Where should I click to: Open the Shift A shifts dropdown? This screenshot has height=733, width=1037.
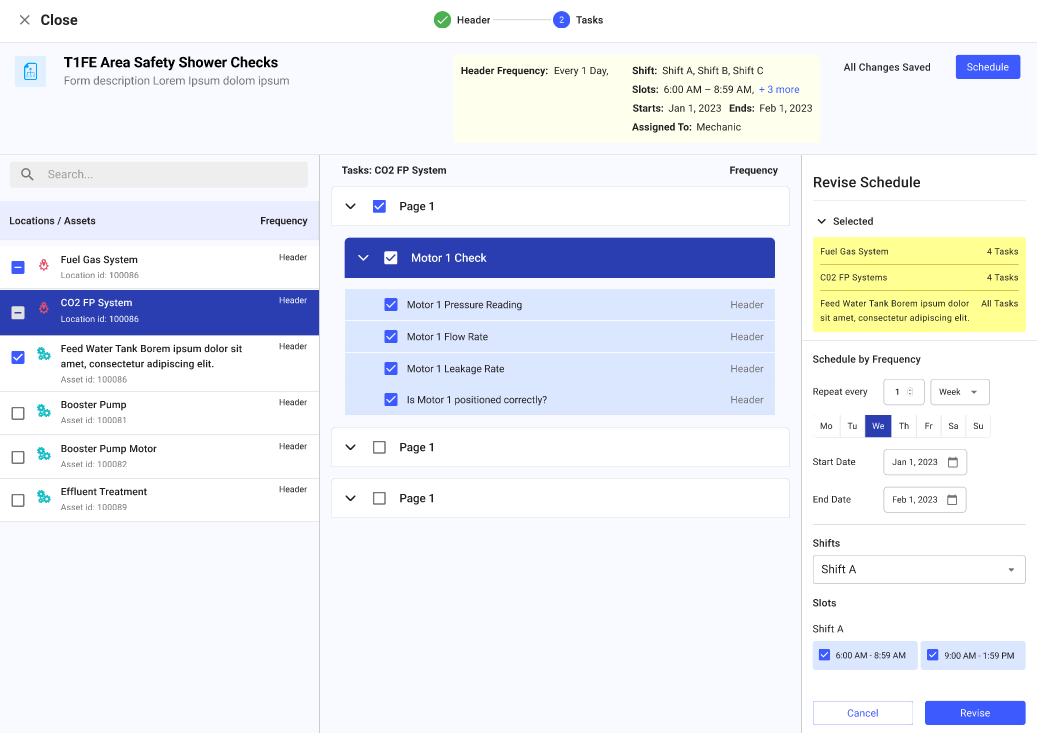click(x=919, y=569)
